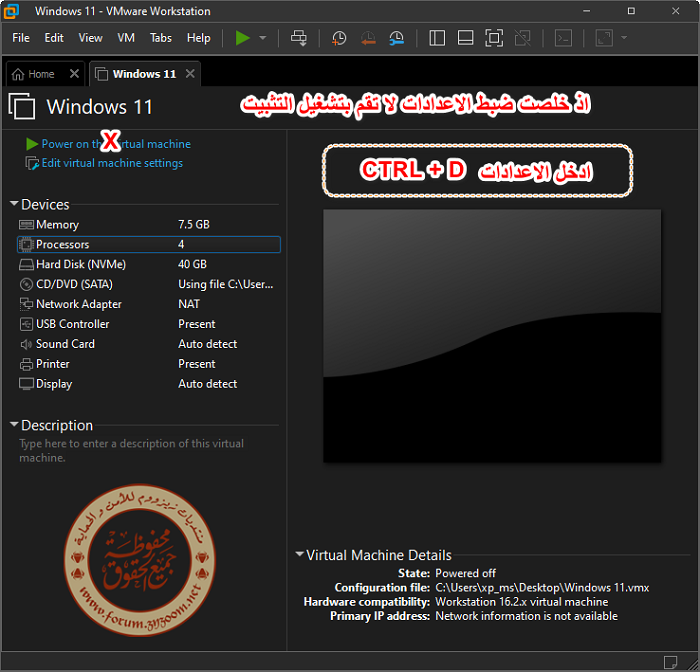The image size is (700, 672).
Task: Click the CD/DVD disc icon
Action: click(26, 284)
